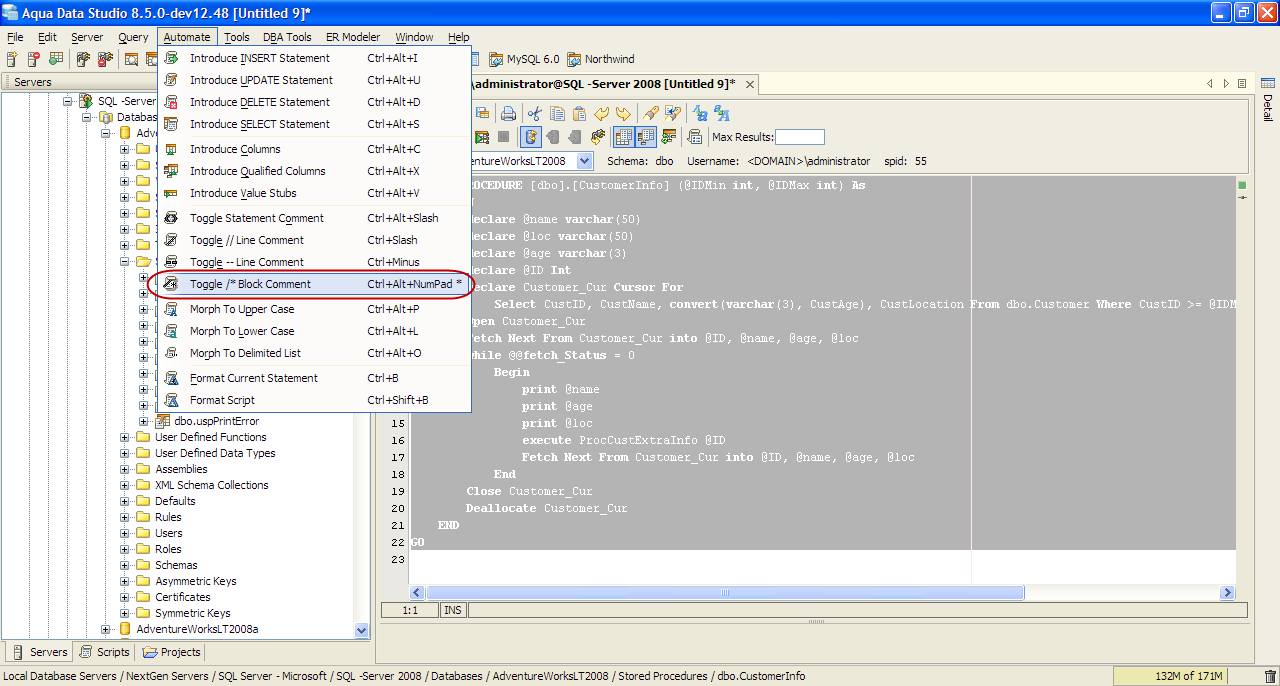Click the Undo arrow icon
The image size is (1280, 686).
601,114
